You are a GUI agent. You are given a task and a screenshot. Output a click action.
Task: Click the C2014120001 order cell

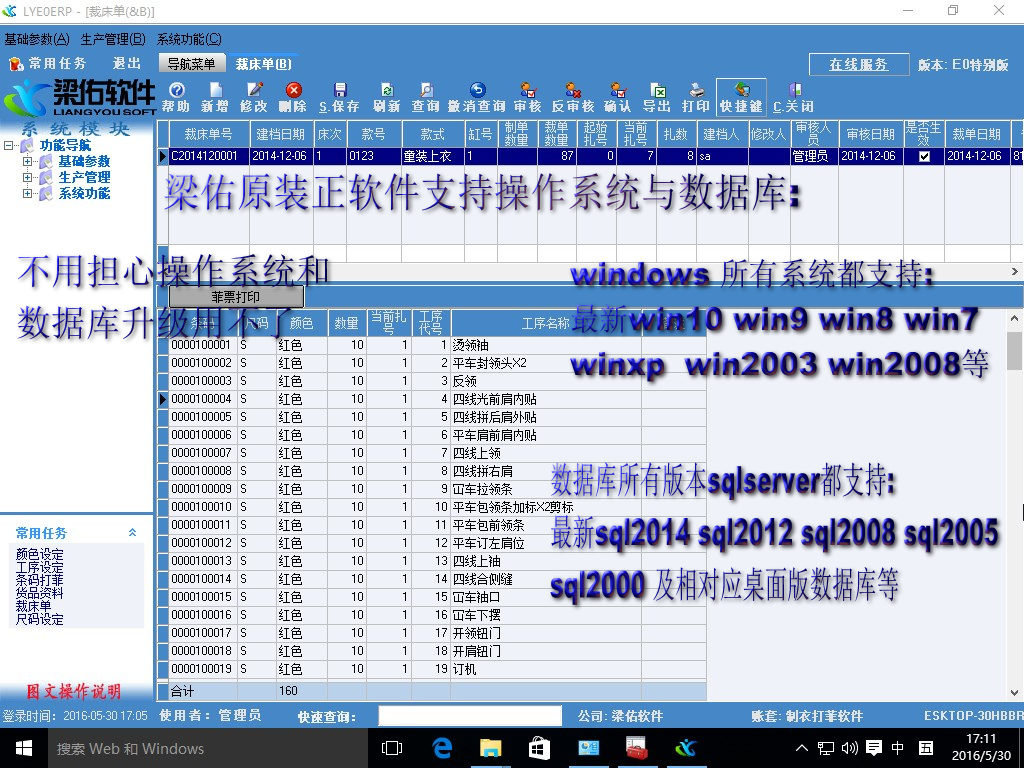click(x=209, y=156)
